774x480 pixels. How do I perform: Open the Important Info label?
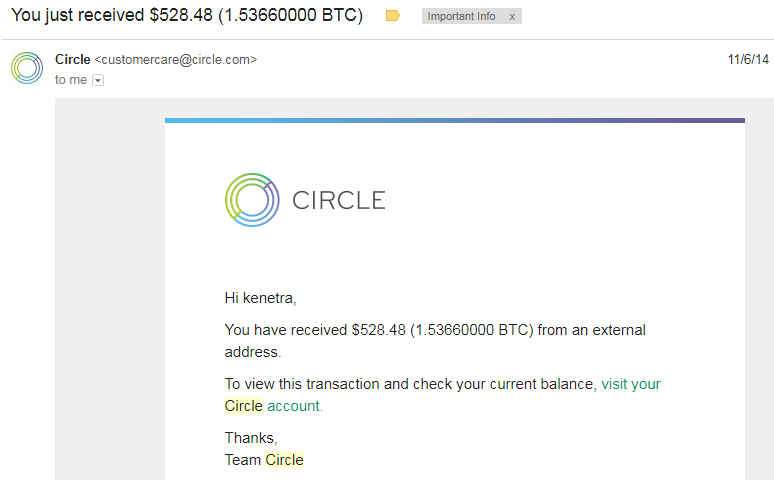click(461, 16)
